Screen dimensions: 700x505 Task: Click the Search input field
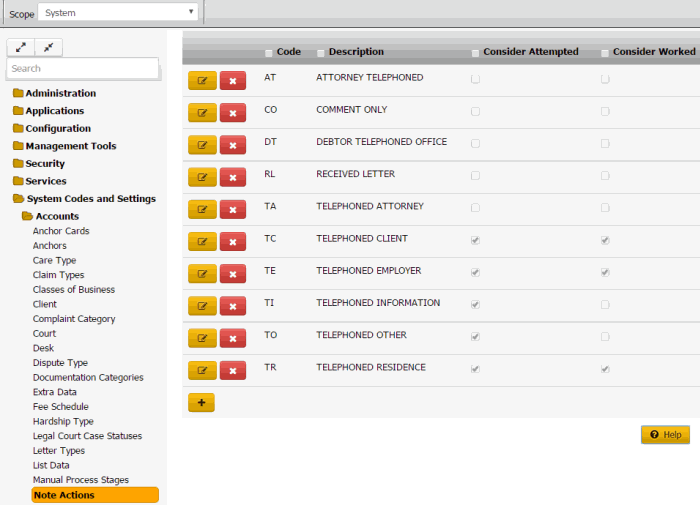coord(82,68)
